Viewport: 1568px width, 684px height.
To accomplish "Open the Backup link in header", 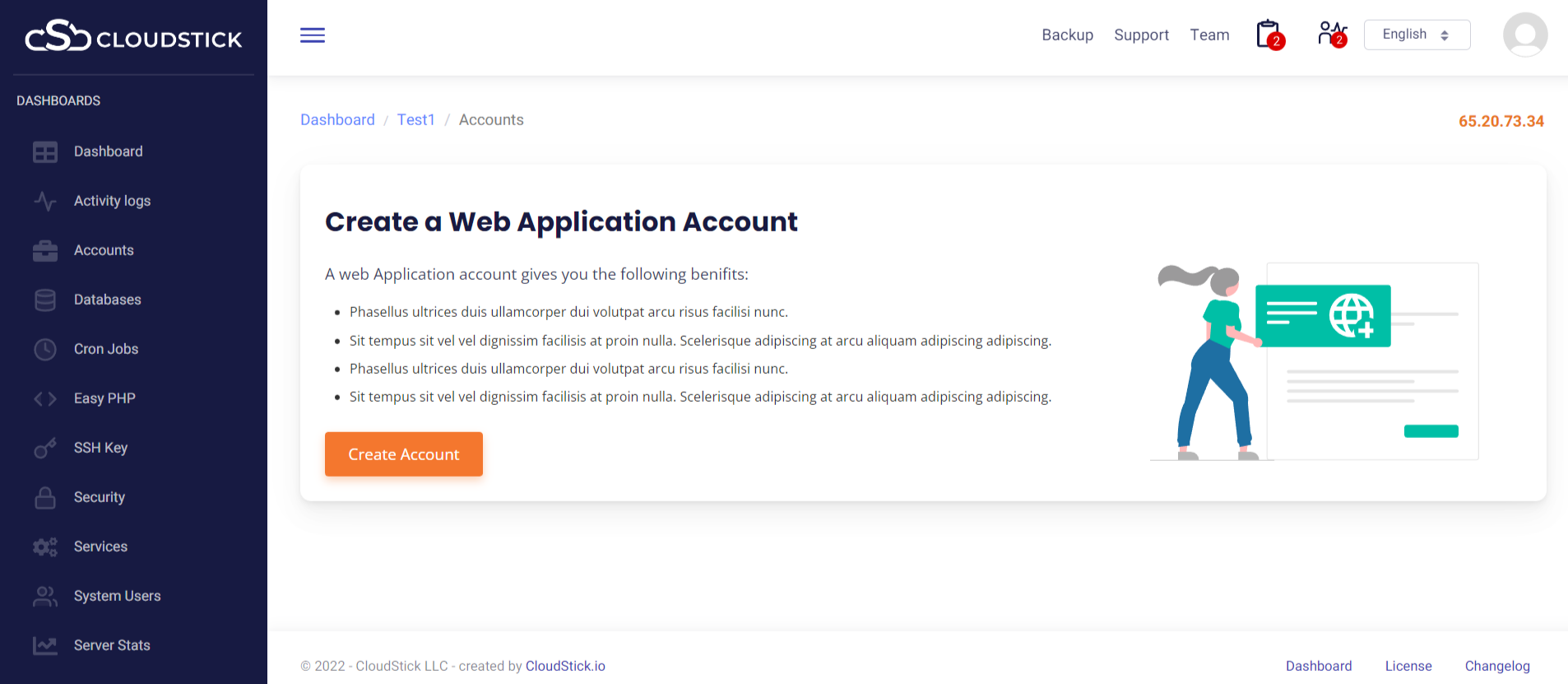I will [1067, 35].
